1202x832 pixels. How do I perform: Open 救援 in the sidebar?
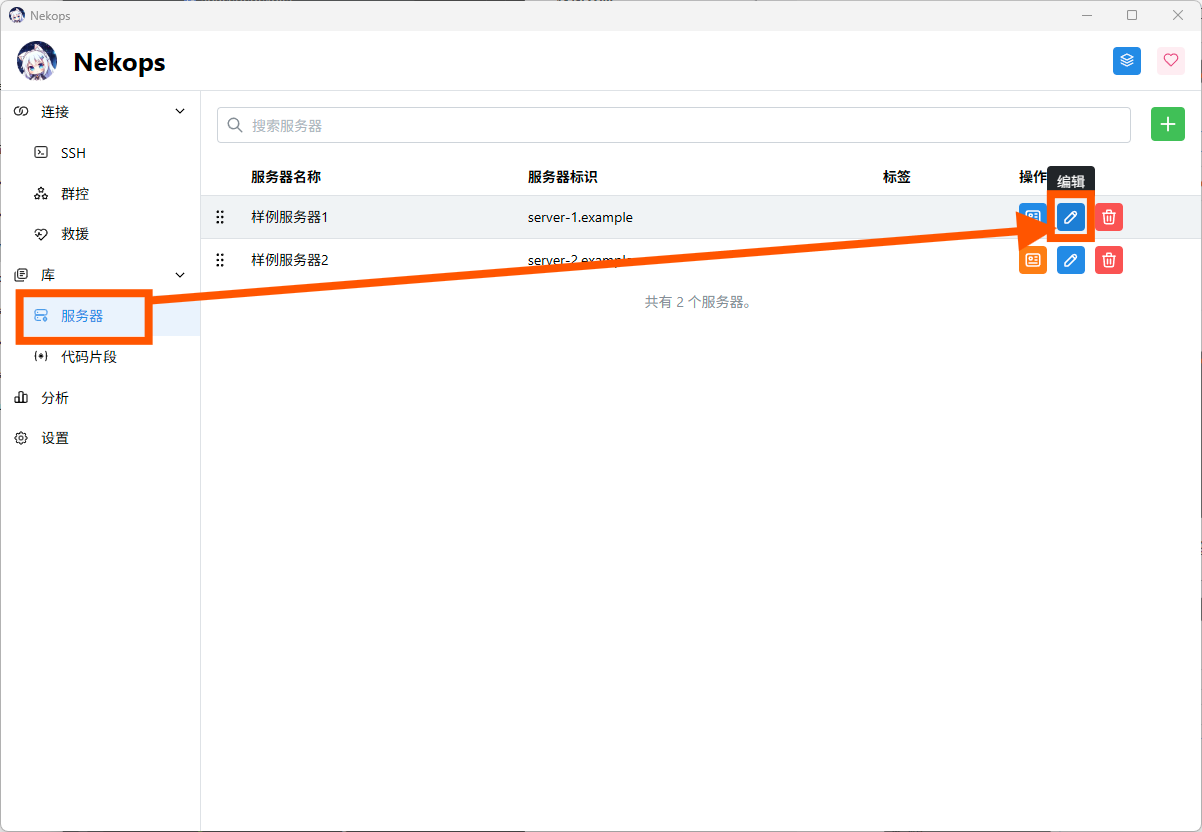75,234
